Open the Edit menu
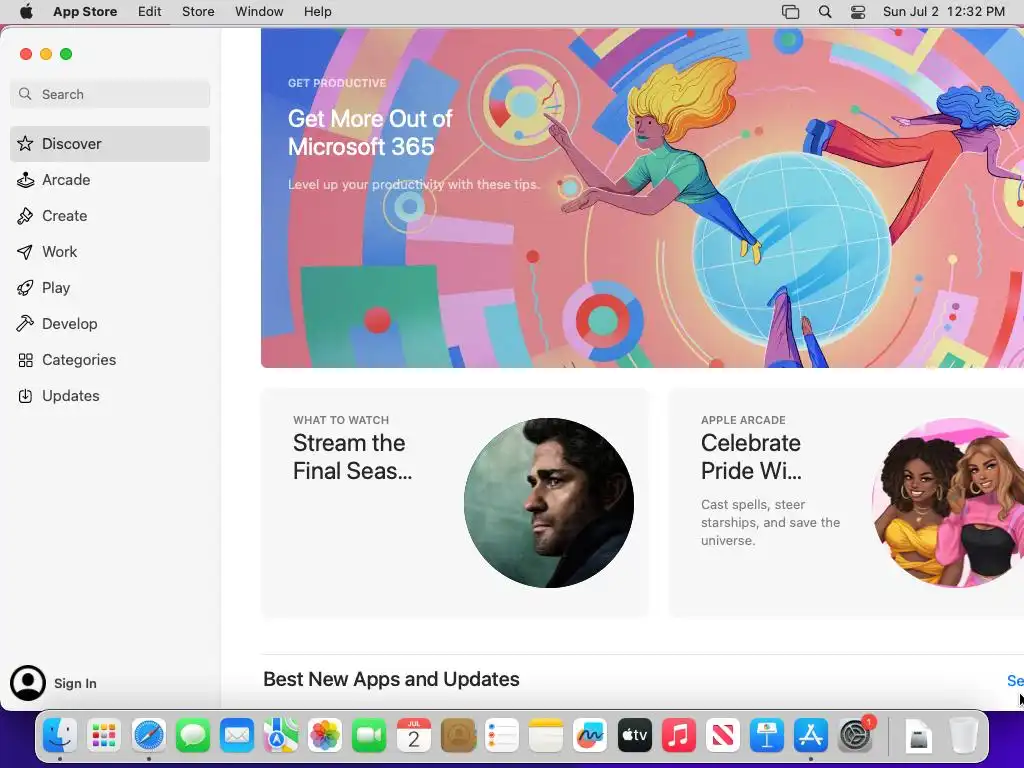 (x=150, y=11)
